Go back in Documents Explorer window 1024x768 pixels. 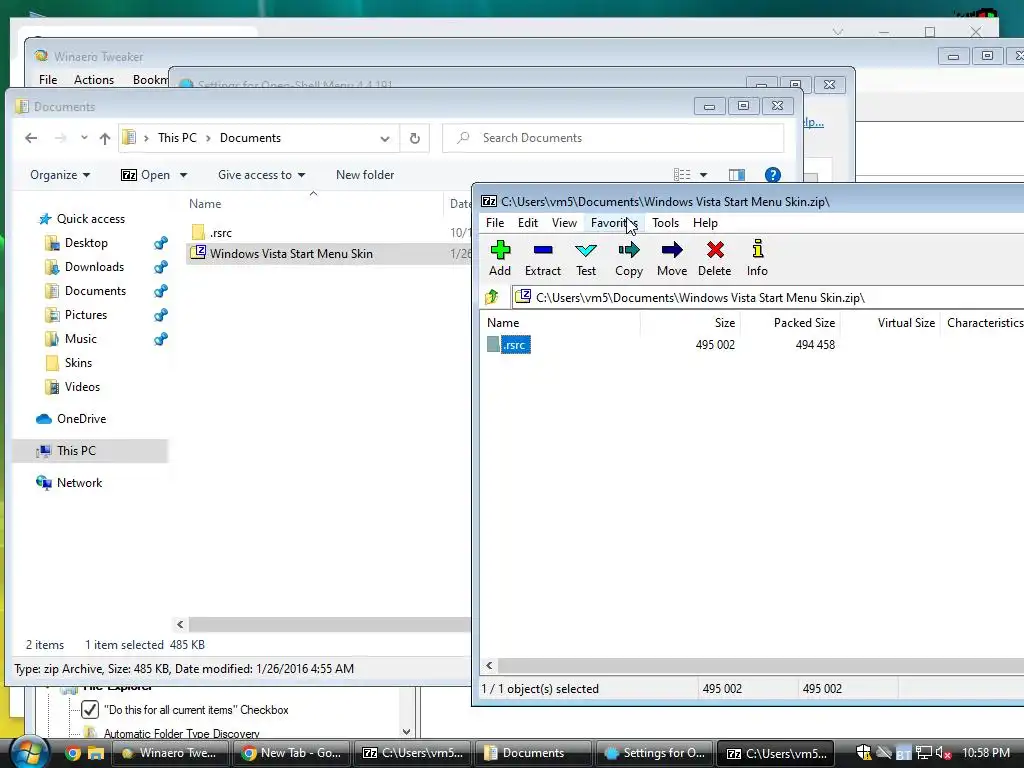click(31, 138)
